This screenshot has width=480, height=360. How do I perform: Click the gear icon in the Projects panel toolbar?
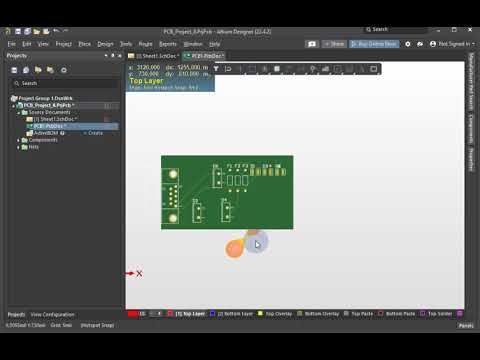coord(64,70)
